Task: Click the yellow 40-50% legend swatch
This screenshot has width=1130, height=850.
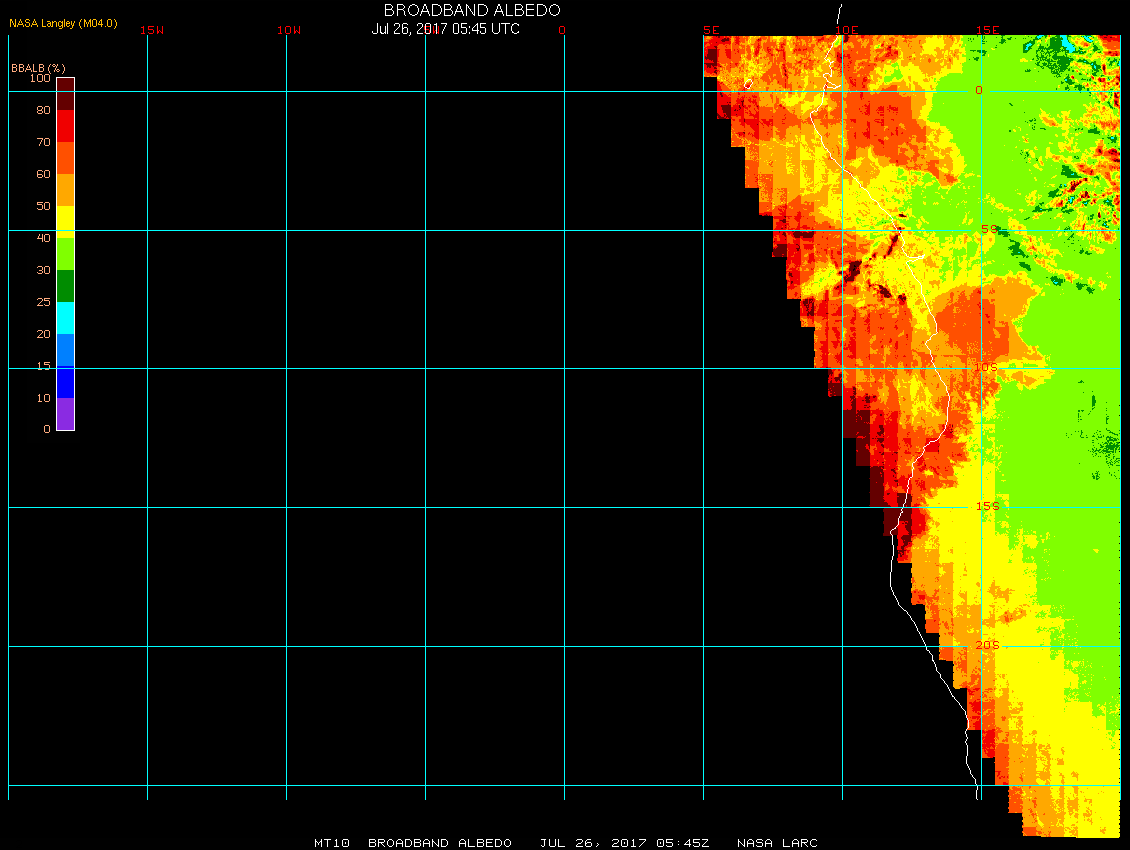Action: tap(65, 221)
